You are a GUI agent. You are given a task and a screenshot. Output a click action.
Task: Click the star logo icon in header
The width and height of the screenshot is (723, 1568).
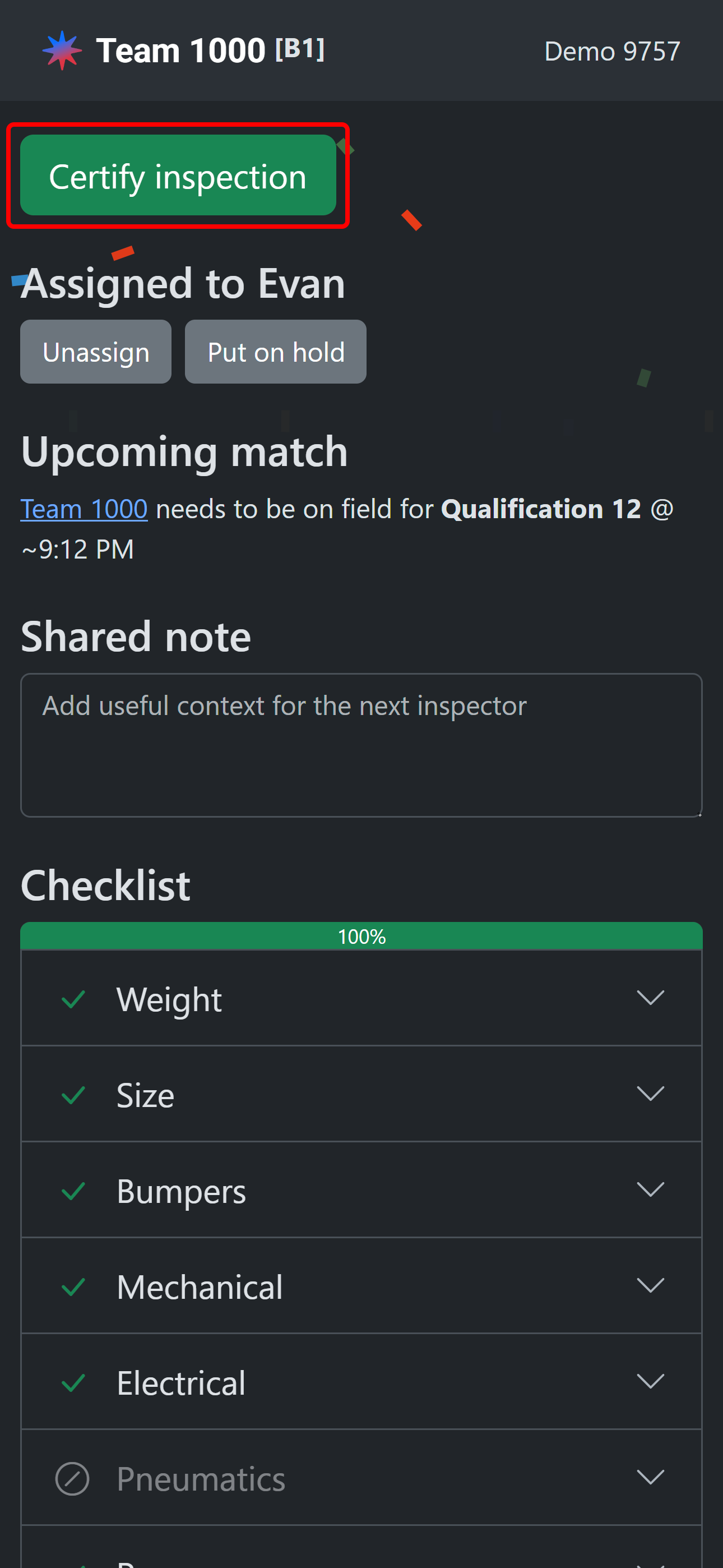(x=62, y=50)
